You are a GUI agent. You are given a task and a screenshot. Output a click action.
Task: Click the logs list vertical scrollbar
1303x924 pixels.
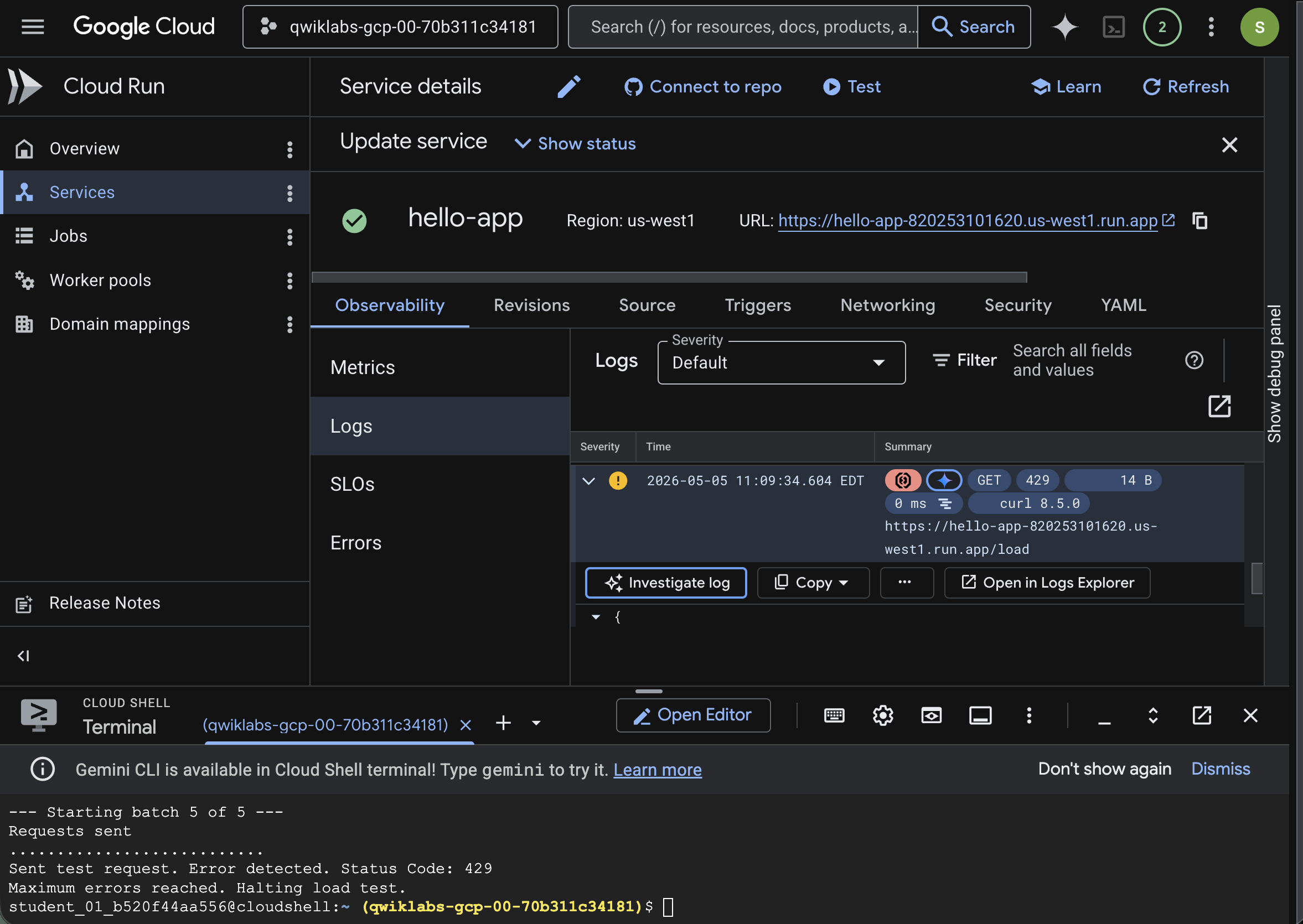(x=1257, y=578)
